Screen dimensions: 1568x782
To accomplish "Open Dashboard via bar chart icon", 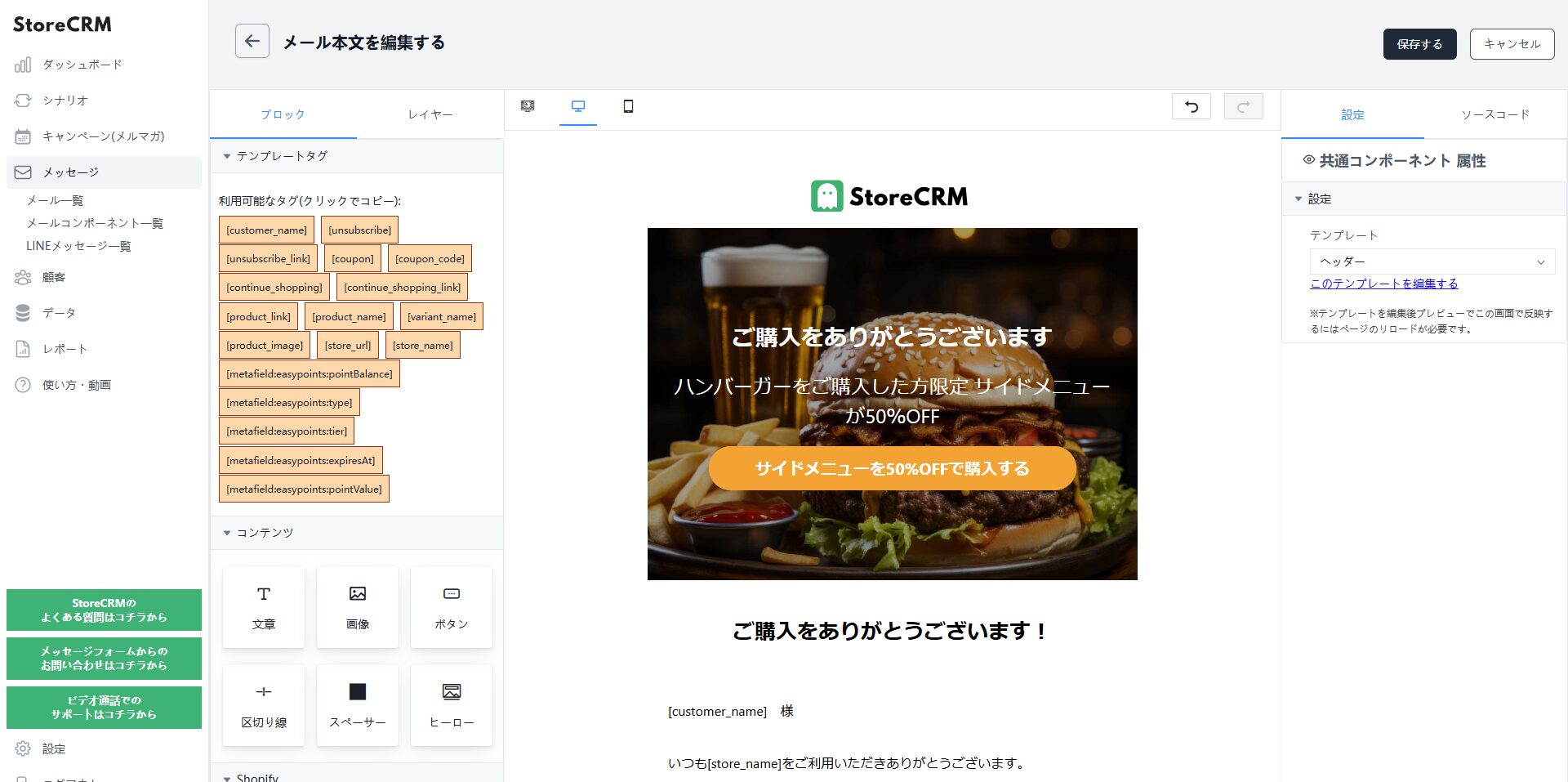I will click(23, 65).
